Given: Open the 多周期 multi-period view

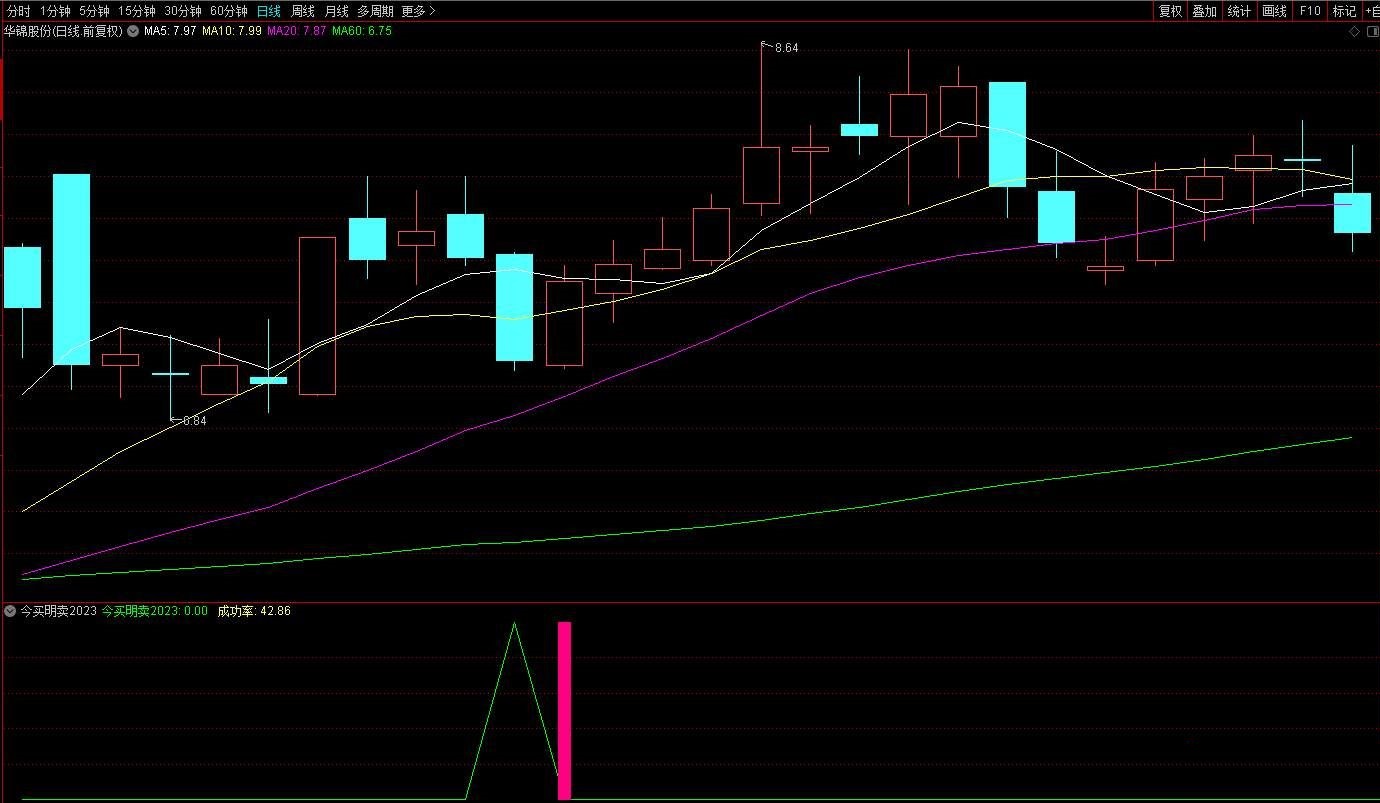Looking at the screenshot, I should (375, 11).
